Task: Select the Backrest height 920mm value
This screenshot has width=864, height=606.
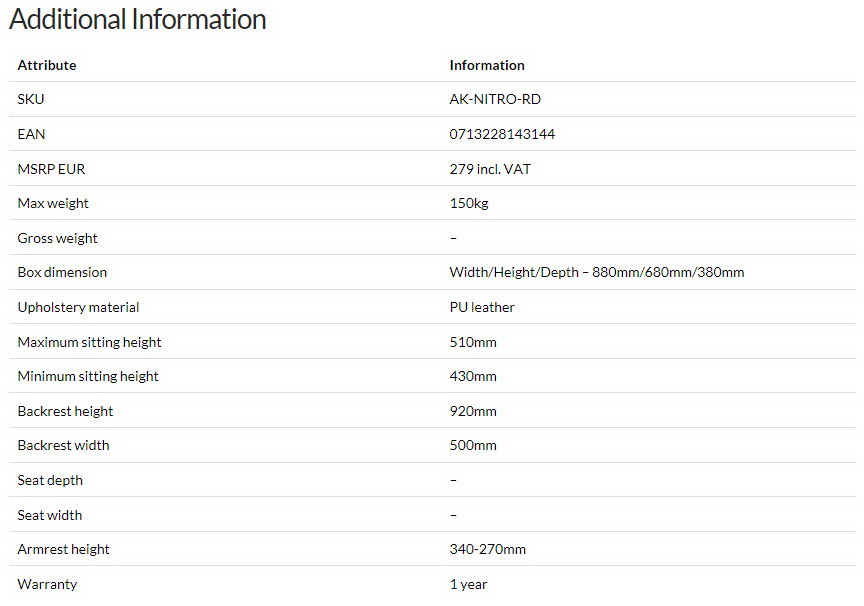Action: (473, 412)
